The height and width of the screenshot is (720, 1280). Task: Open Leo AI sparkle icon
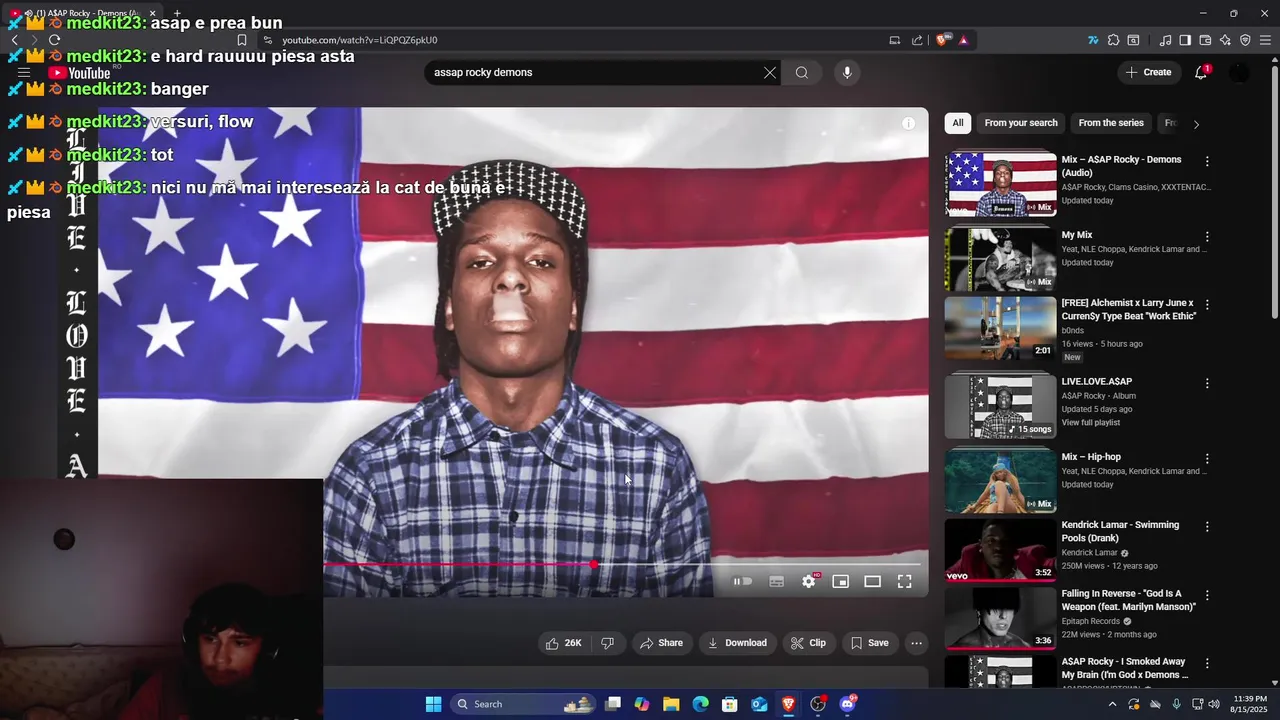pyautogui.click(x=1225, y=40)
